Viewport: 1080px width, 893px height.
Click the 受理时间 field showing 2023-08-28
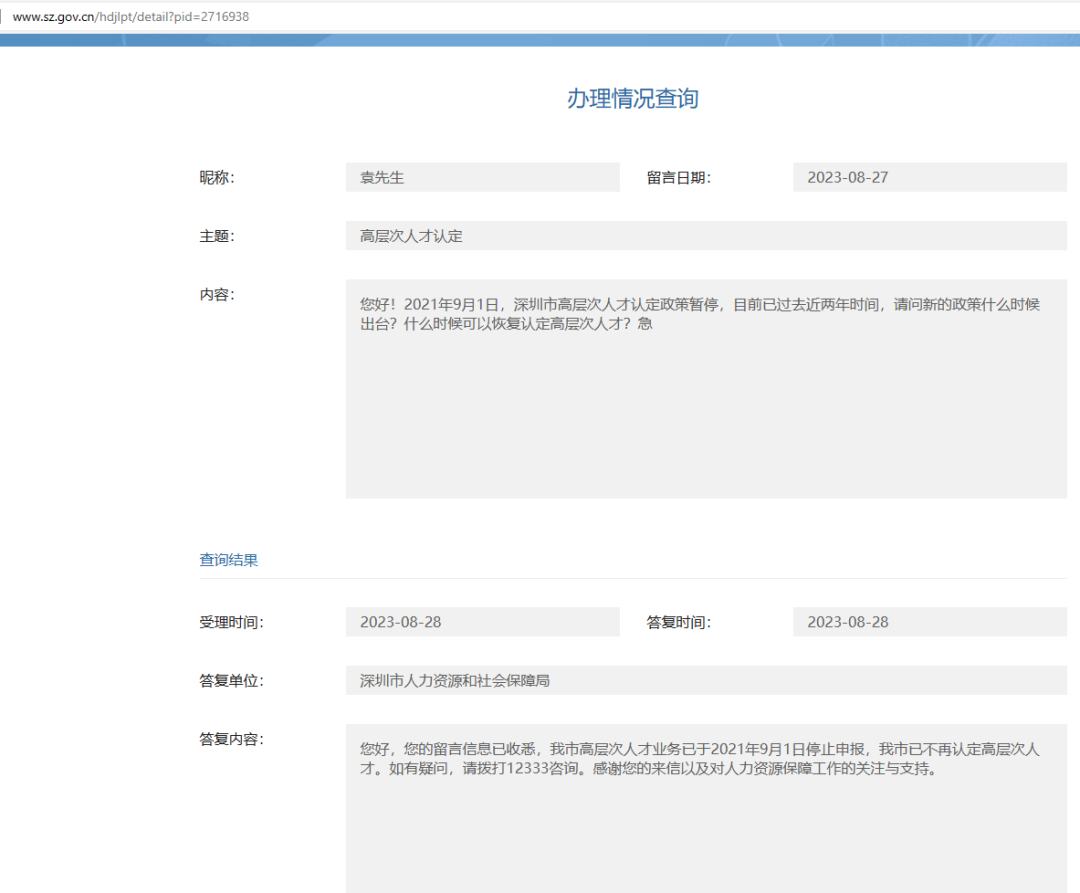(x=482, y=622)
